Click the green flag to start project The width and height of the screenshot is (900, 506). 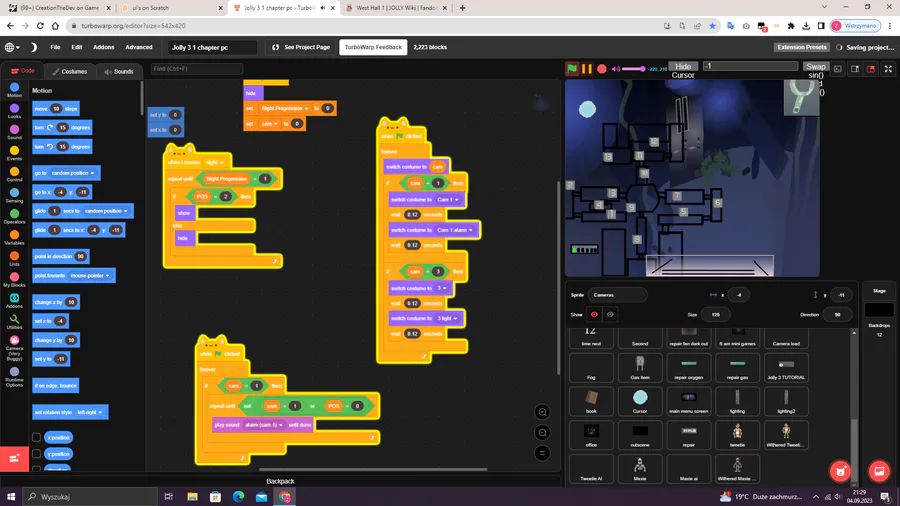[572, 69]
